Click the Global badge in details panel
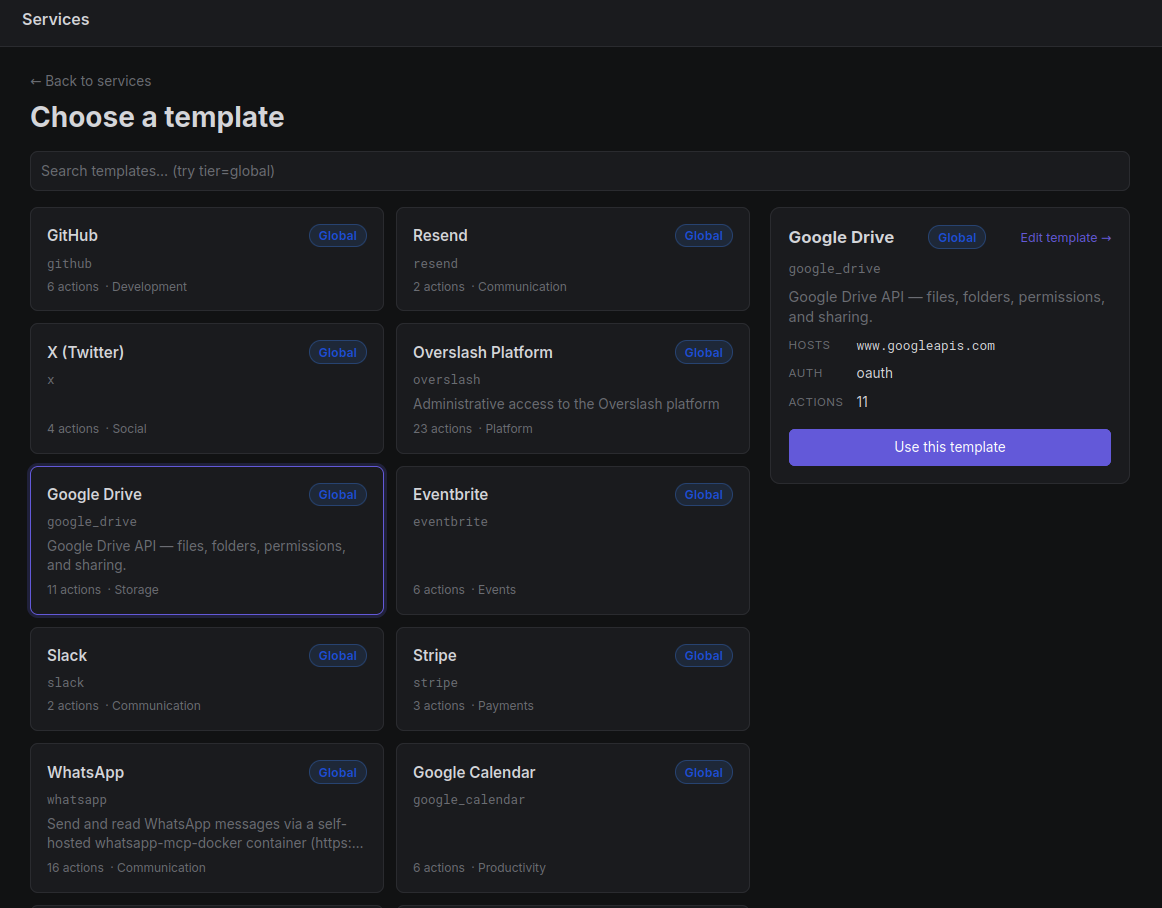The image size is (1162, 908). [957, 238]
